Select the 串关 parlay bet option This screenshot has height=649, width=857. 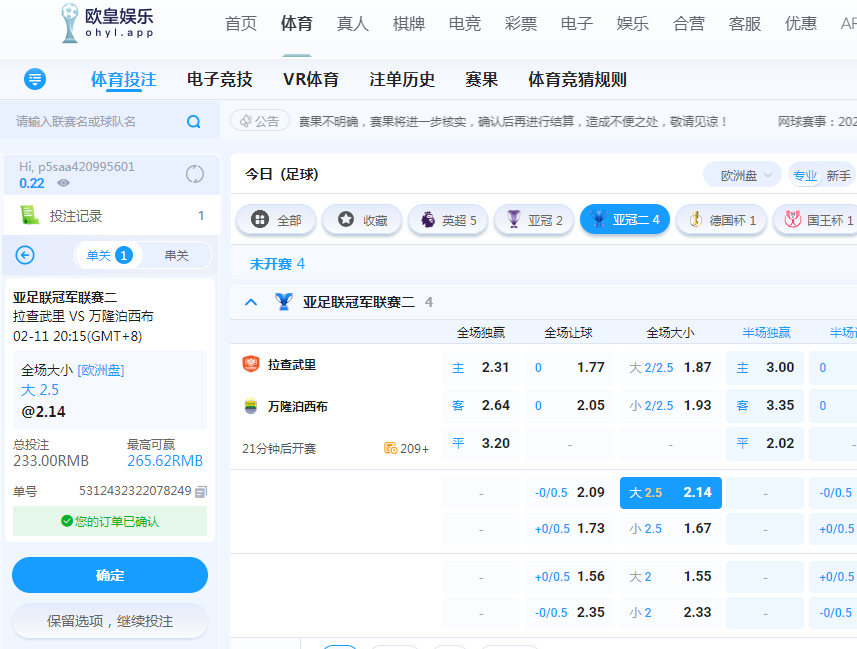click(x=176, y=255)
